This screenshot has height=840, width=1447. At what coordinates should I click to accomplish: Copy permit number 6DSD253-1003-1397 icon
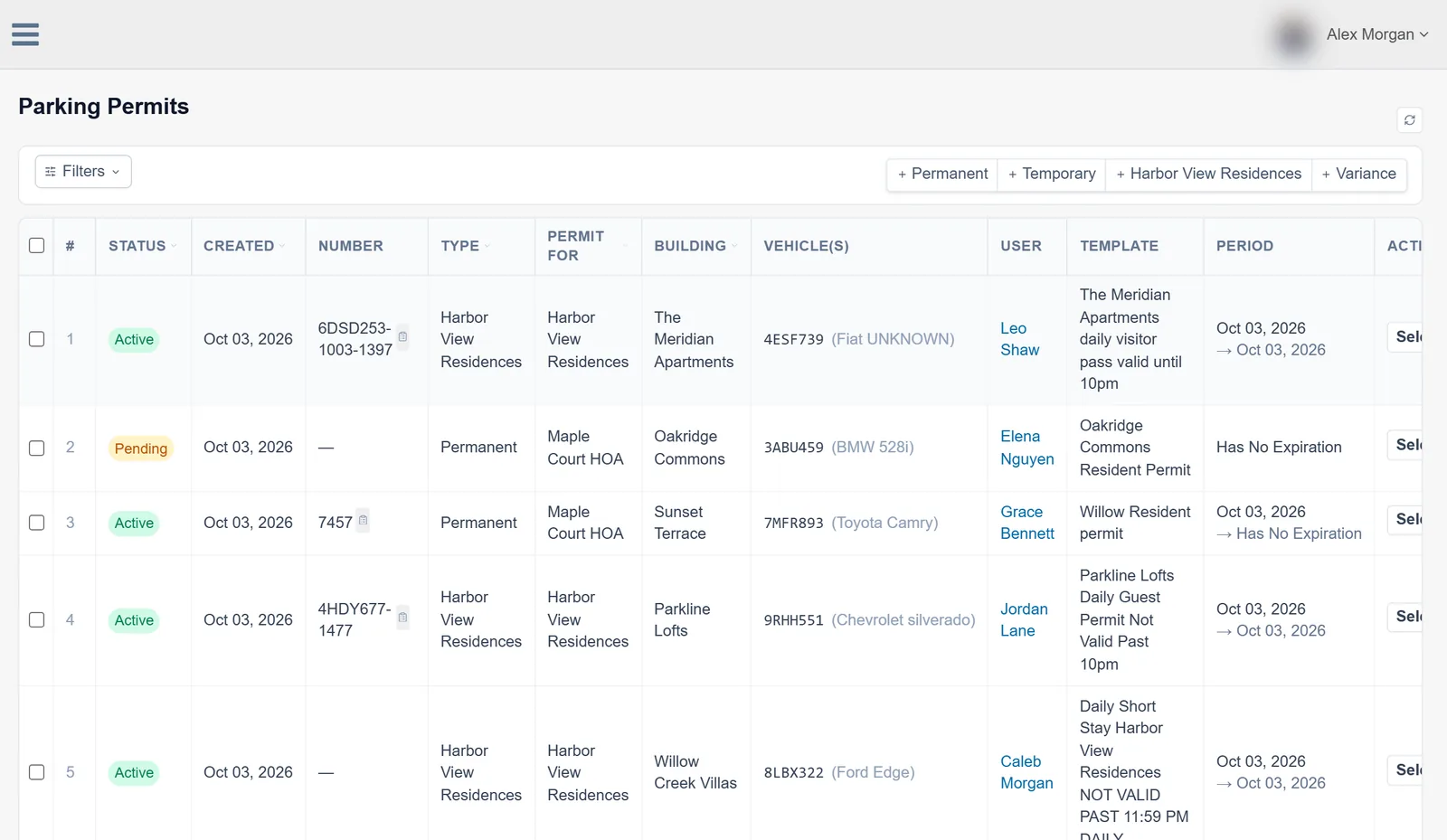(x=402, y=337)
